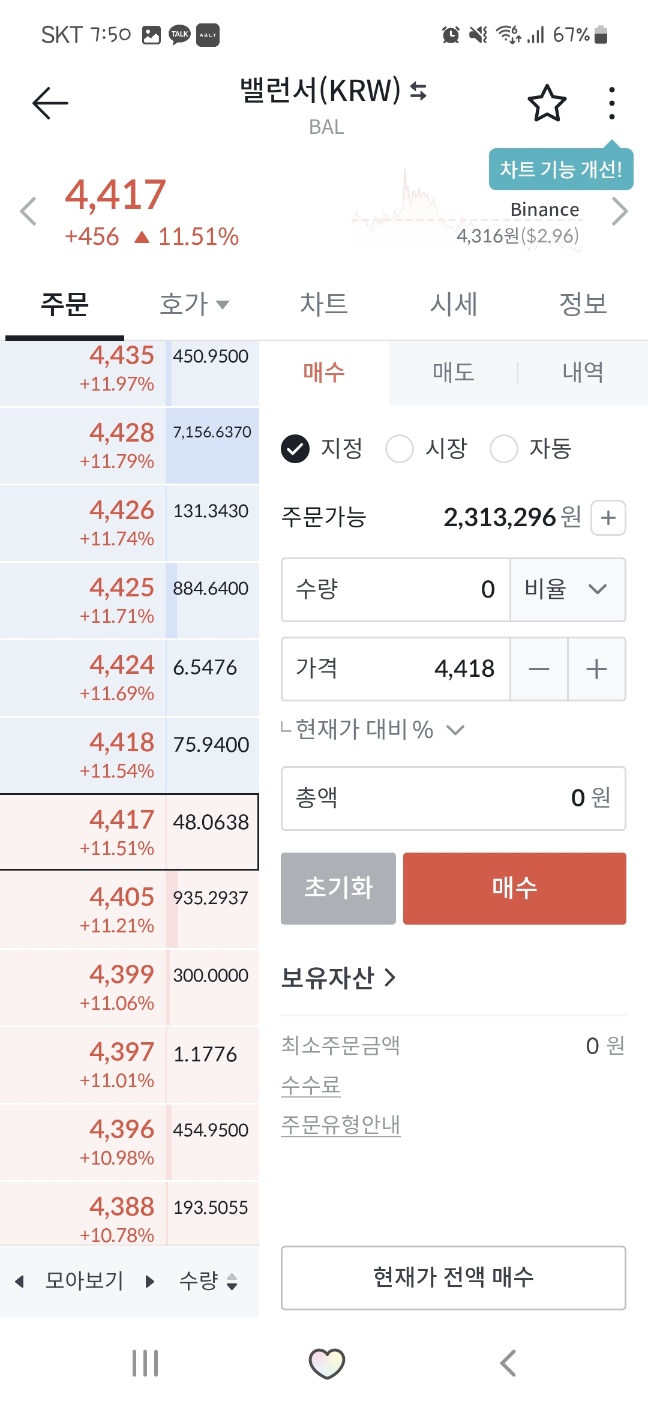The image size is (648, 1404).
Task: Tap the heart home icon in navigation bar
Action: pos(324,1362)
